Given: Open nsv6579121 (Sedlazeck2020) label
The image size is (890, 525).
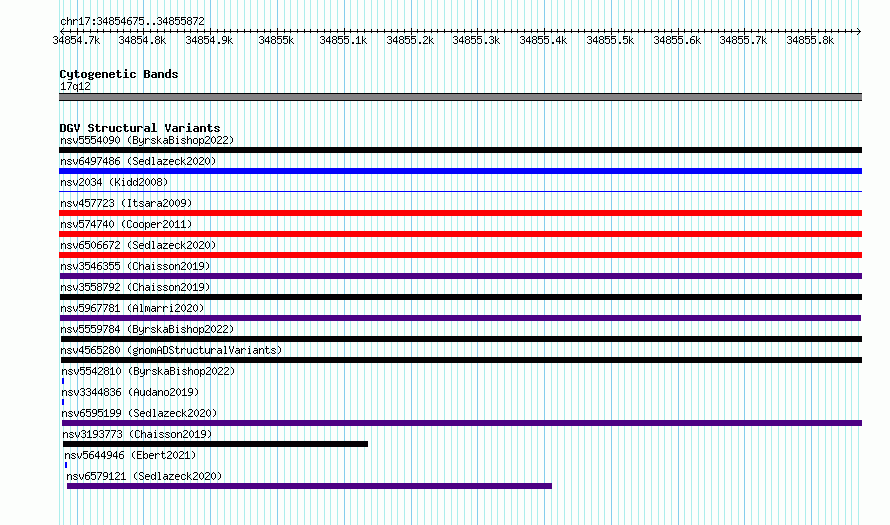Looking at the screenshot, I should pyautogui.click(x=145, y=476).
